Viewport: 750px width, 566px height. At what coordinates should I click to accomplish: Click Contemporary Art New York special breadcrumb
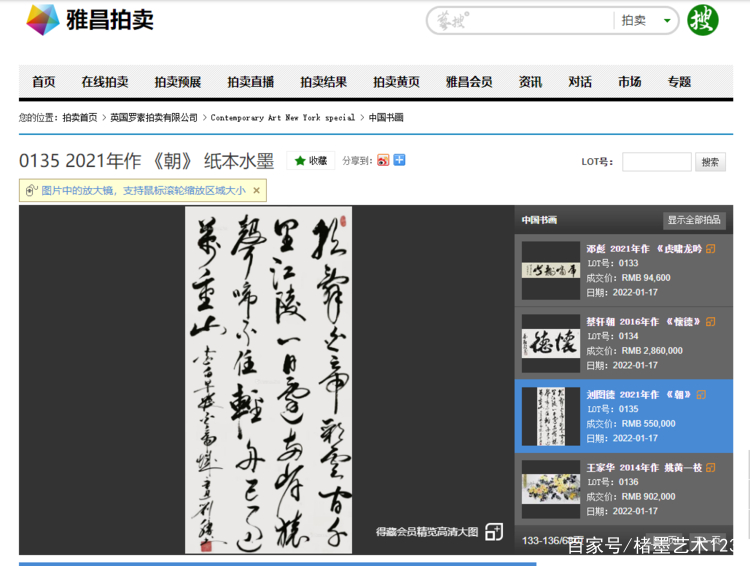(x=283, y=117)
